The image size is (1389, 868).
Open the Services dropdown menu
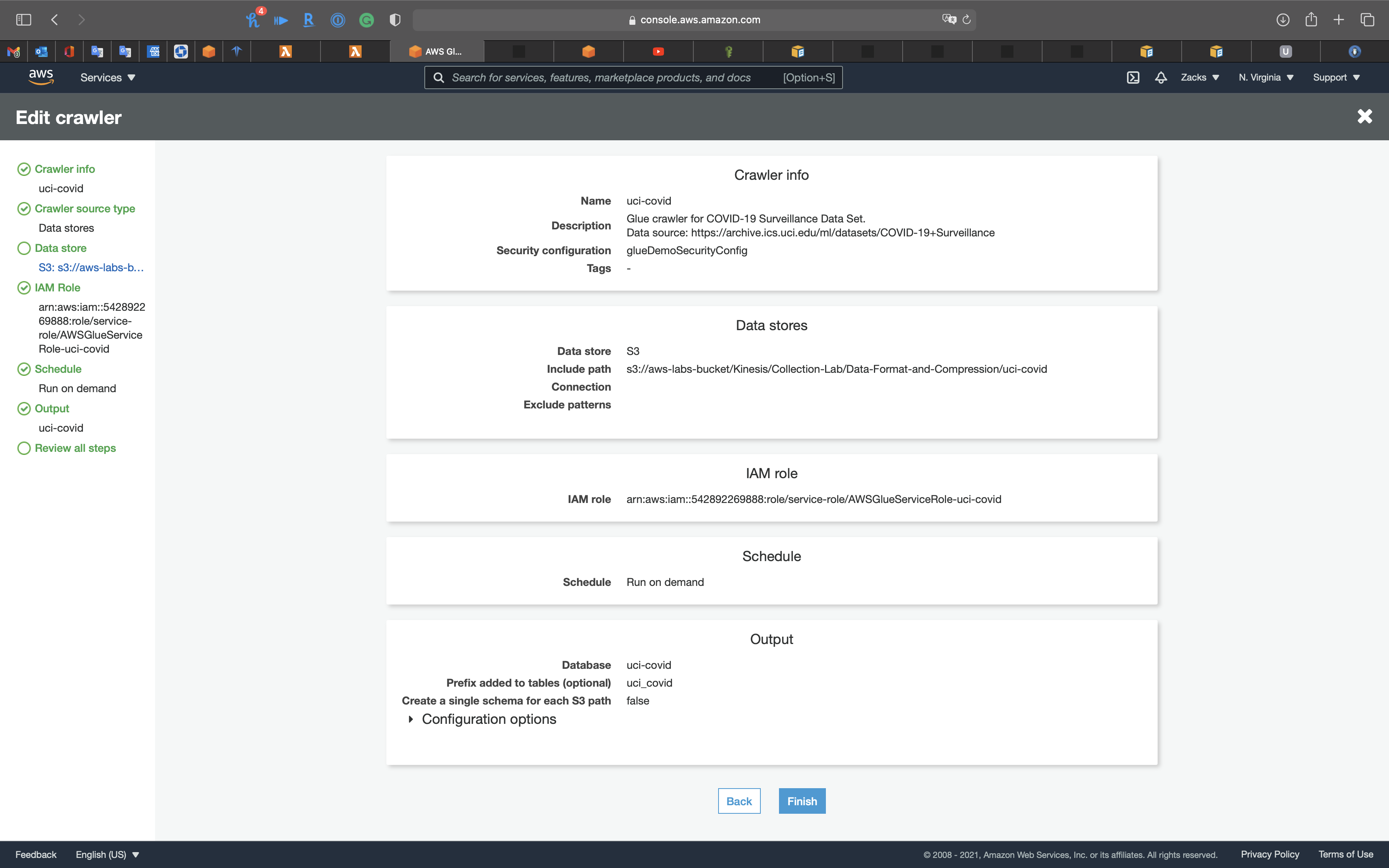pos(107,77)
